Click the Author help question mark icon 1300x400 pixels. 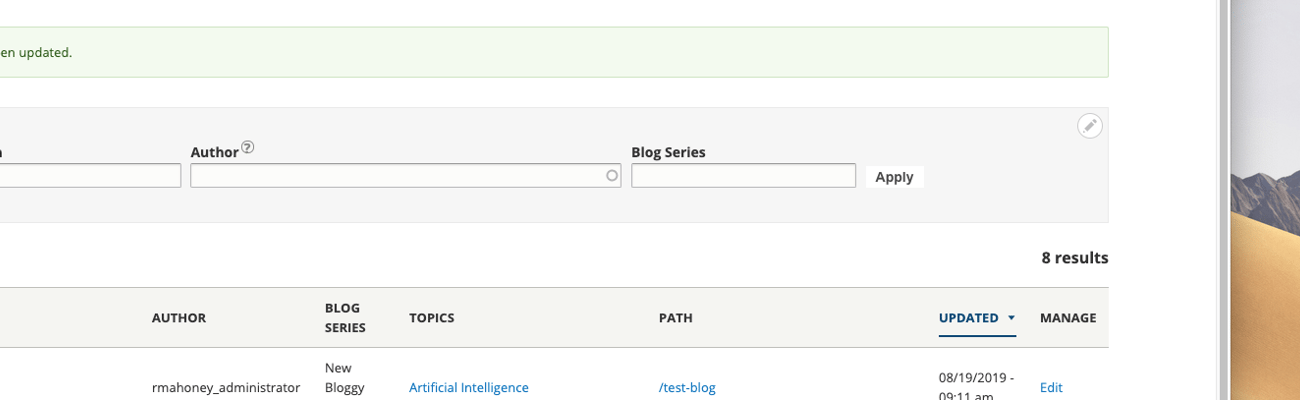[248, 147]
